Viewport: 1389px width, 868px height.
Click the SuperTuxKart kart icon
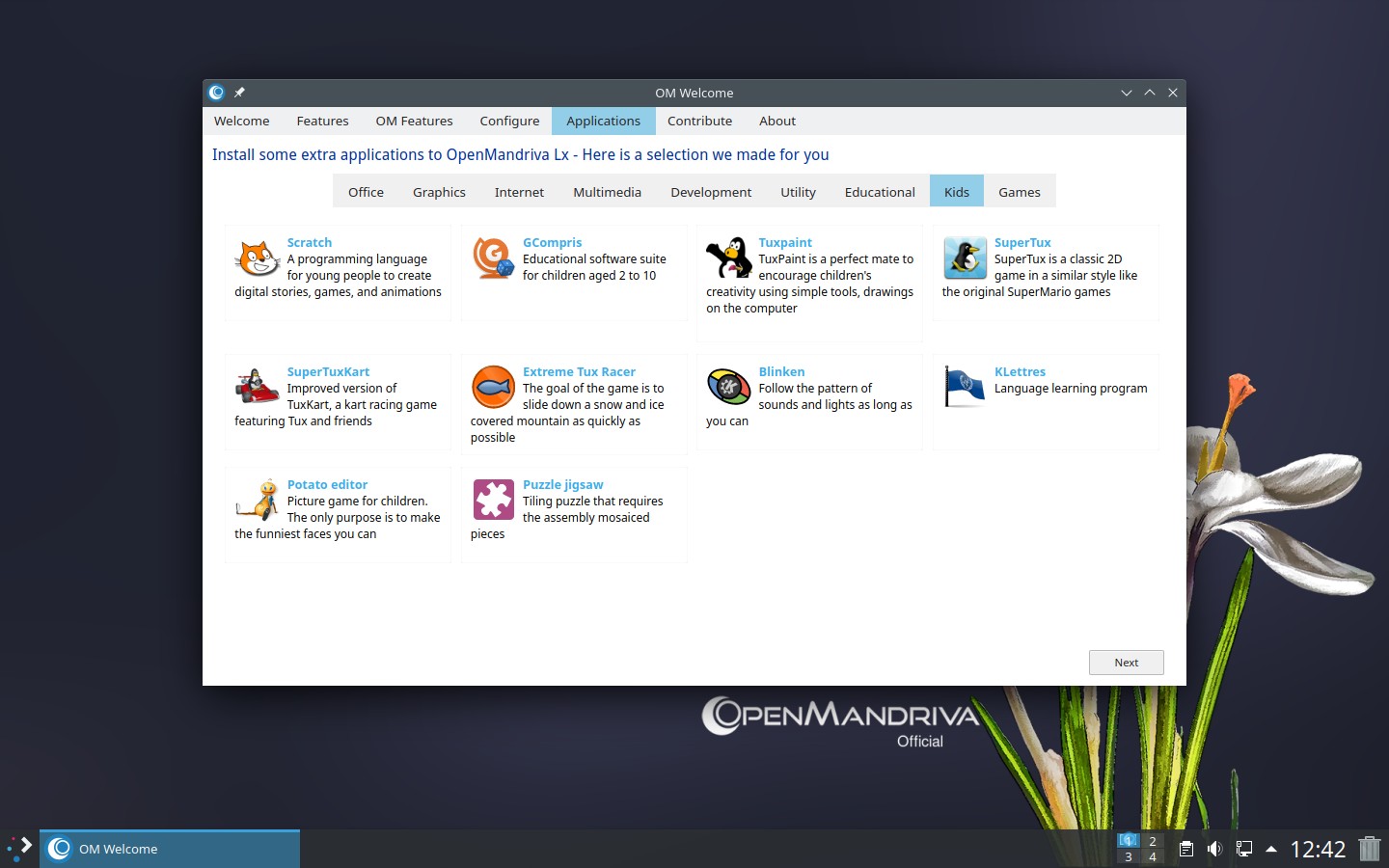[258, 387]
